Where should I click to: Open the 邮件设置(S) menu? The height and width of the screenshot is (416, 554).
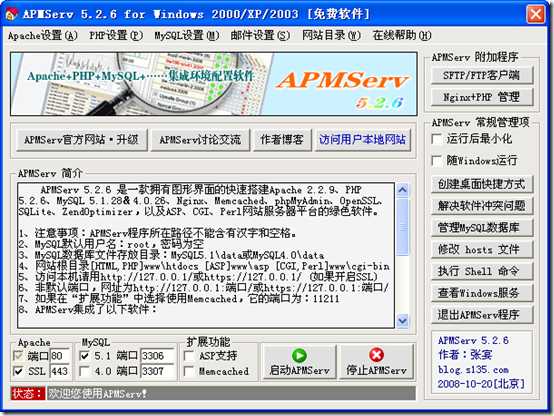pos(260,35)
